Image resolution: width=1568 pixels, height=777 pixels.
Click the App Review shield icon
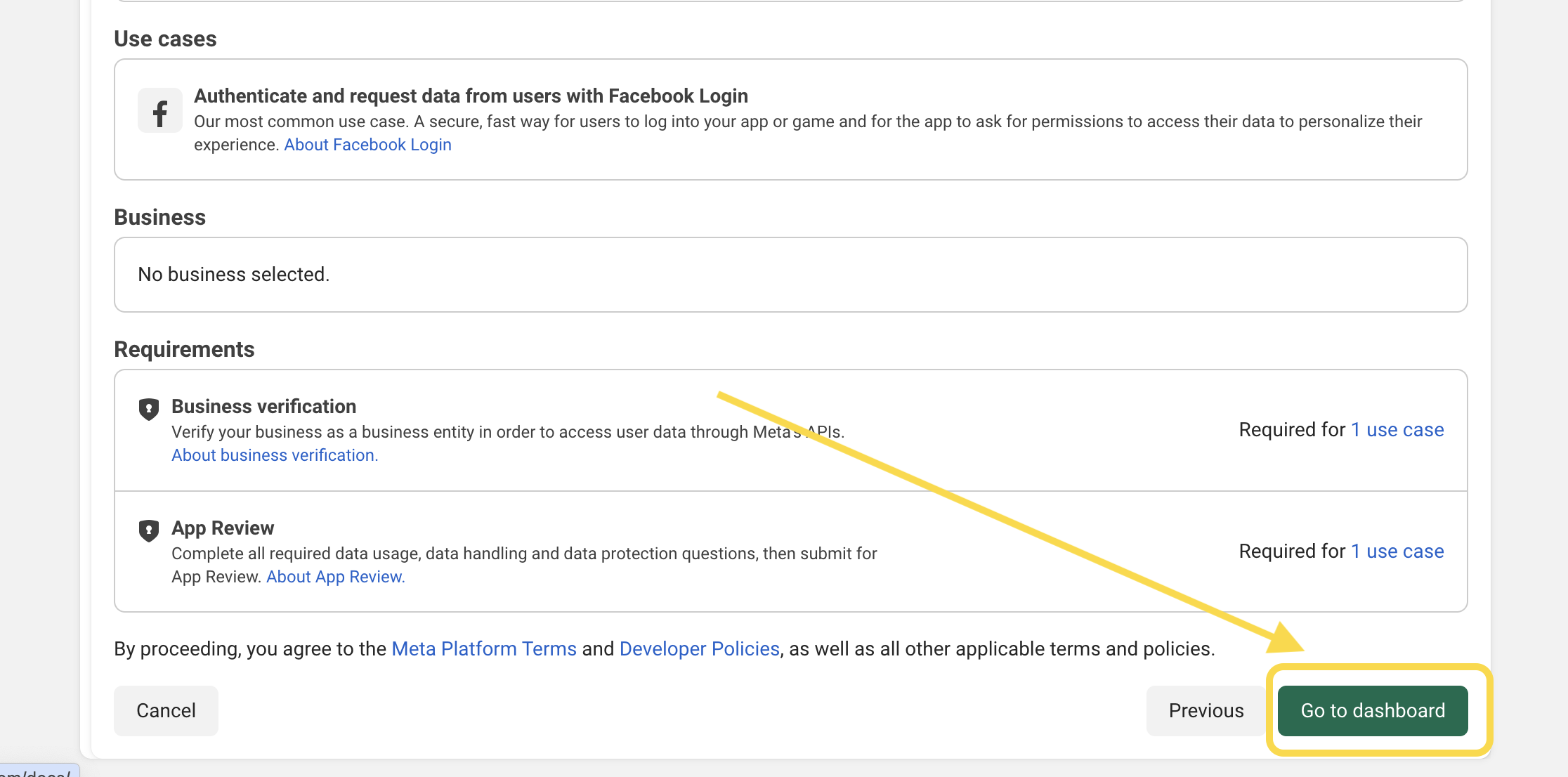pyautogui.click(x=148, y=530)
